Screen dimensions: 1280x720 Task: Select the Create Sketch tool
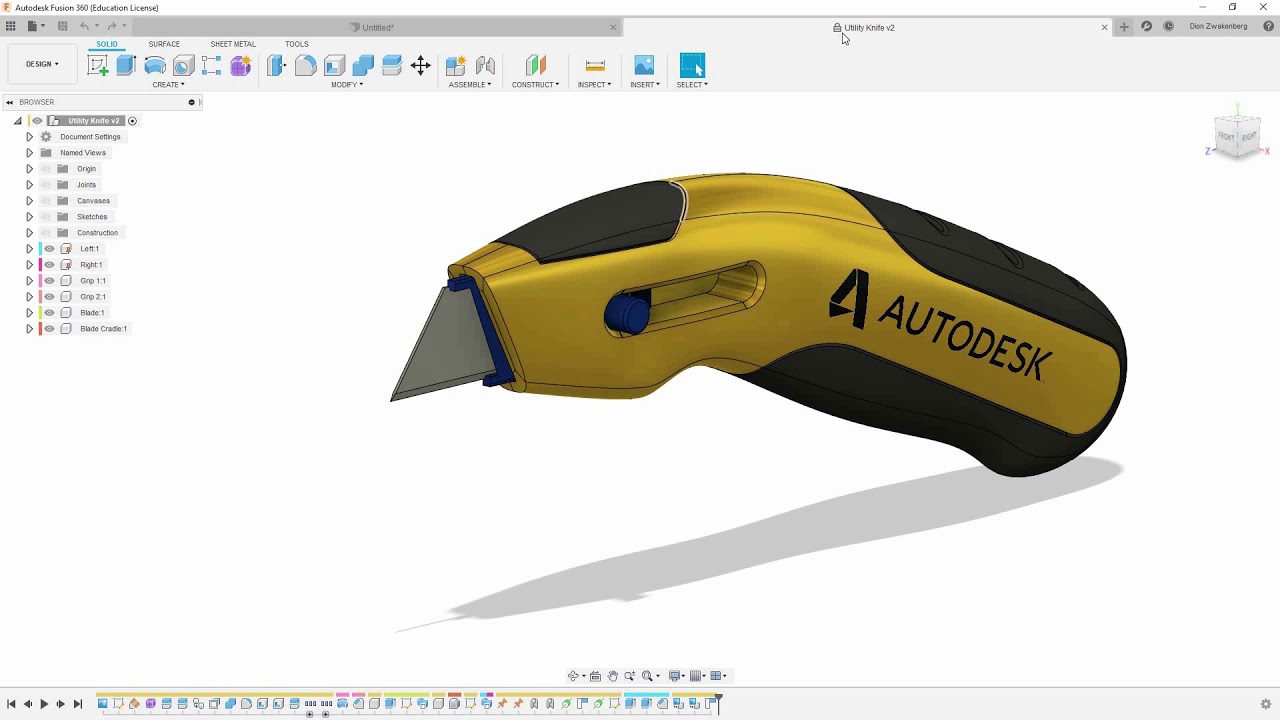(98, 66)
